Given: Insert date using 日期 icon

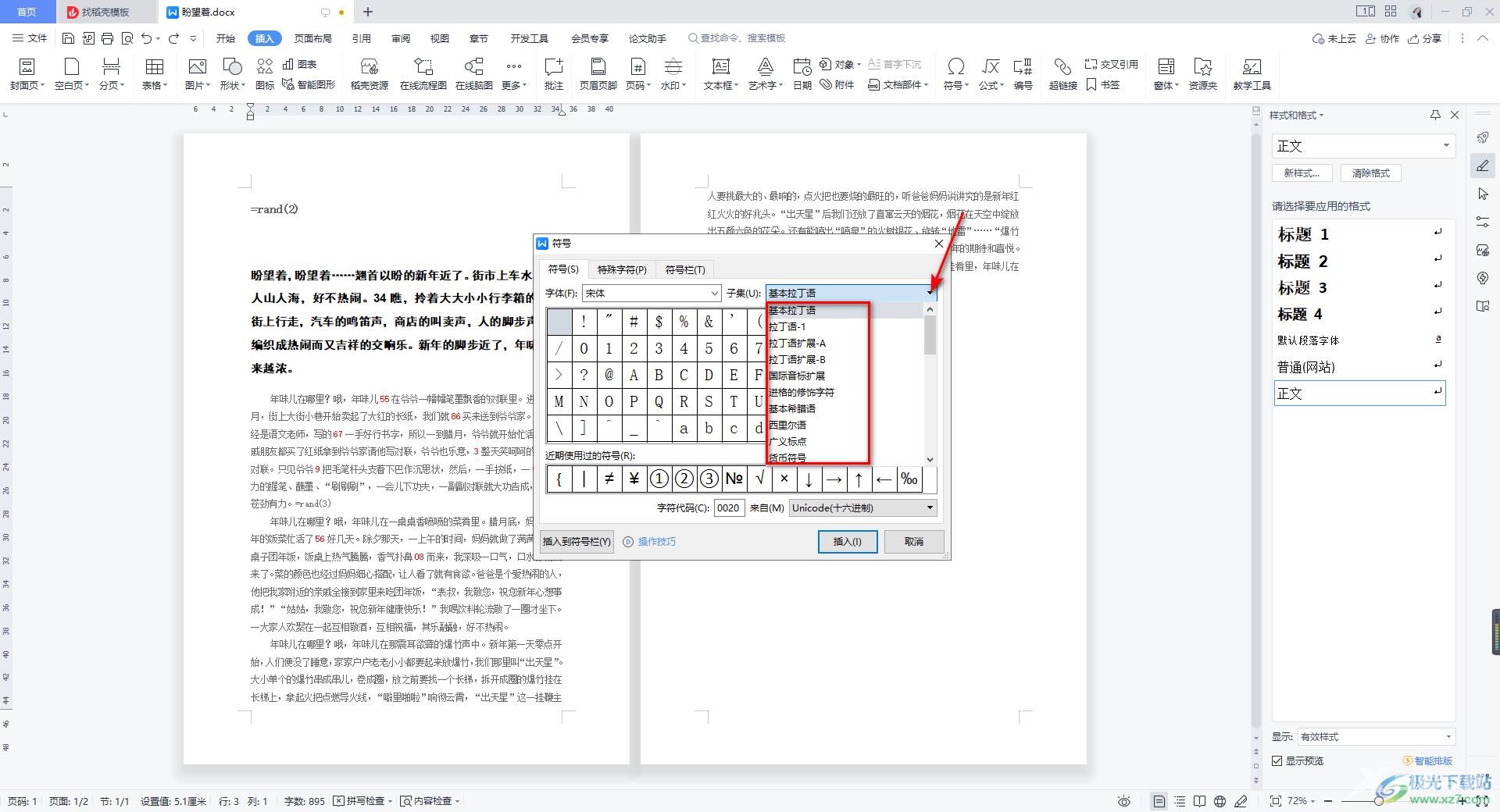Looking at the screenshot, I should click(802, 74).
